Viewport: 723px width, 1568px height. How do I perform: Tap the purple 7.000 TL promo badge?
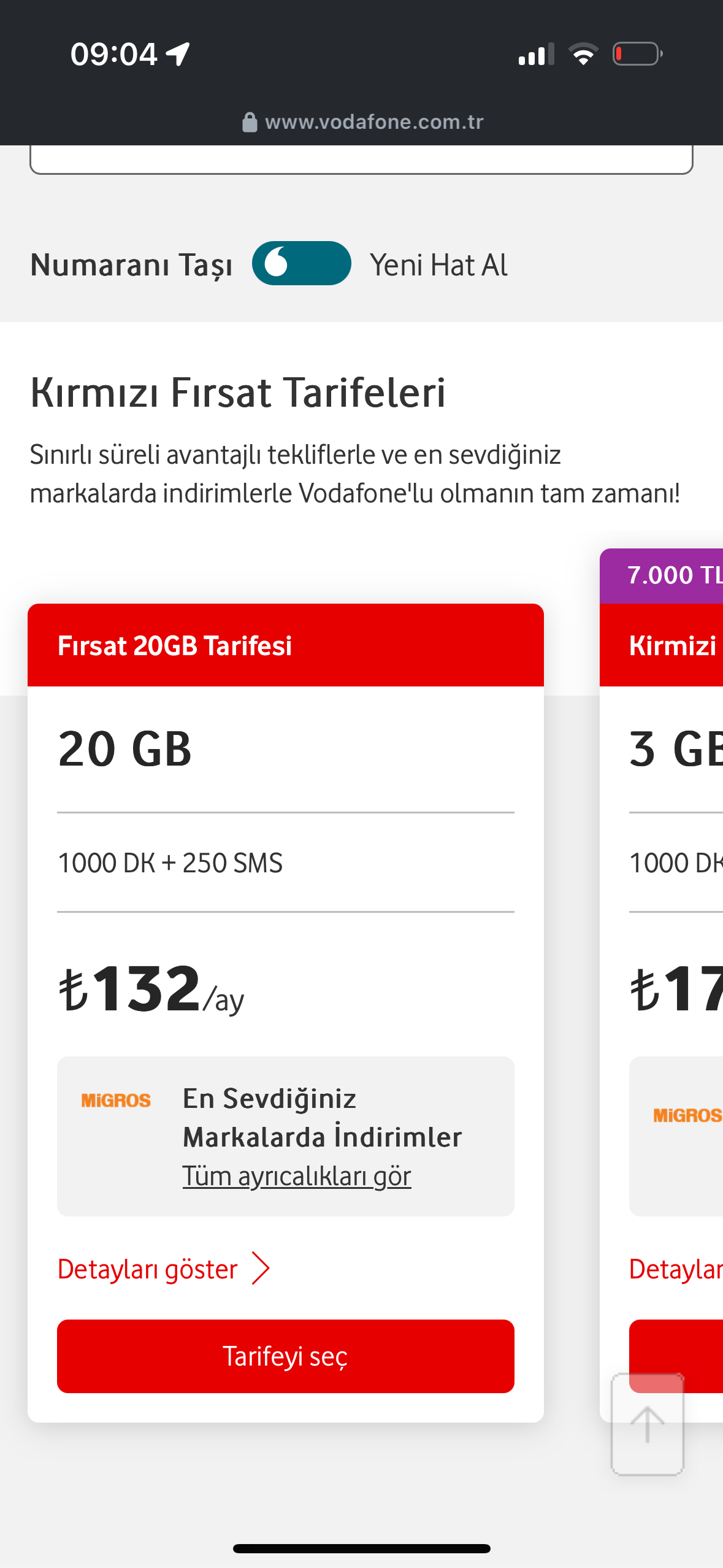(661, 575)
